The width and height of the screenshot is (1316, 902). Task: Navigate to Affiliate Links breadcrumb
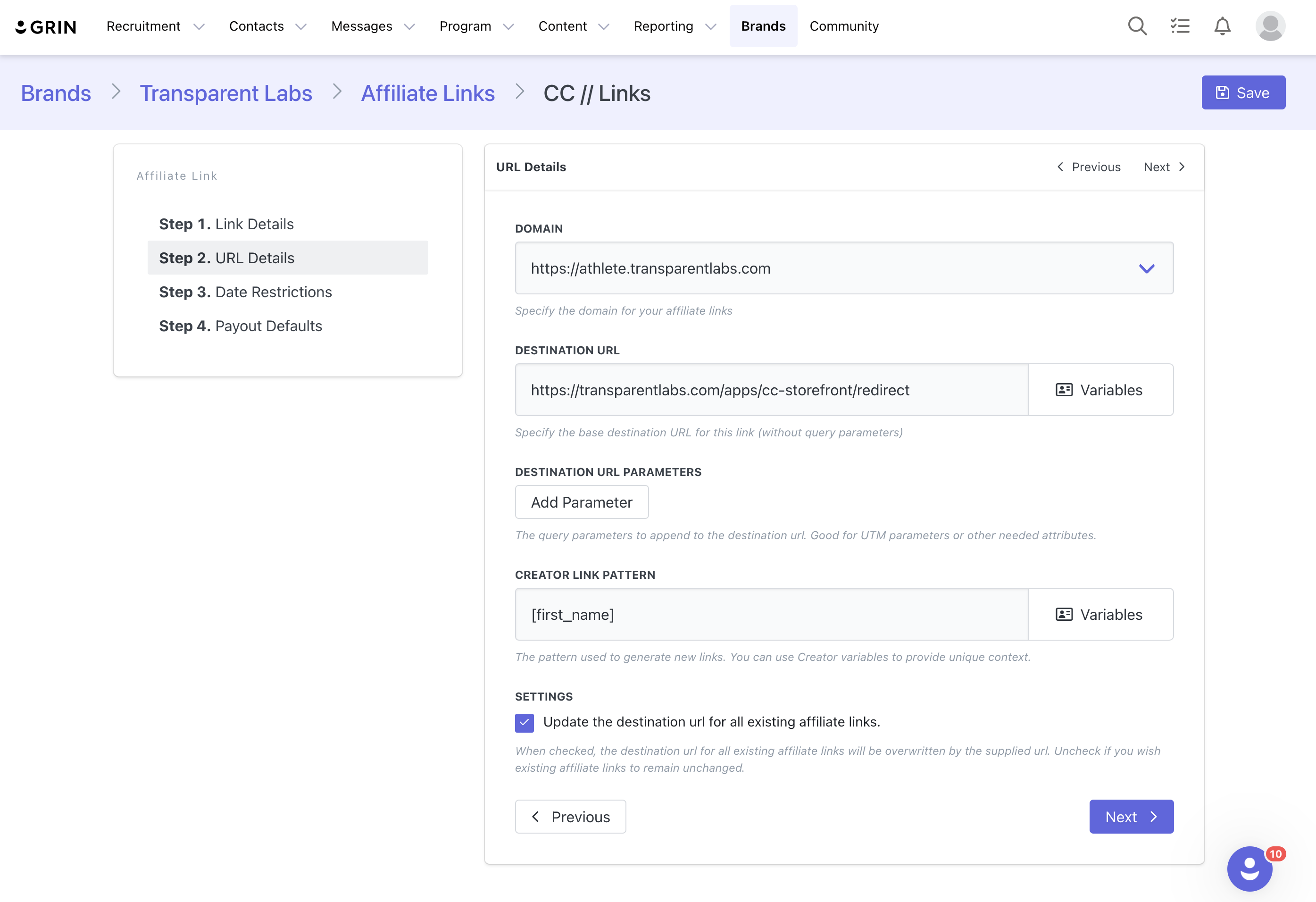427,93
